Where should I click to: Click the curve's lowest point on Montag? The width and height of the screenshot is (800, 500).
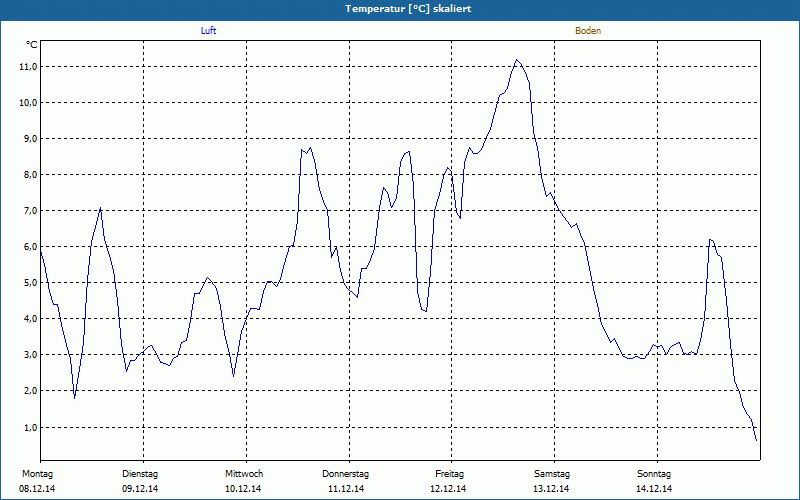[74, 398]
